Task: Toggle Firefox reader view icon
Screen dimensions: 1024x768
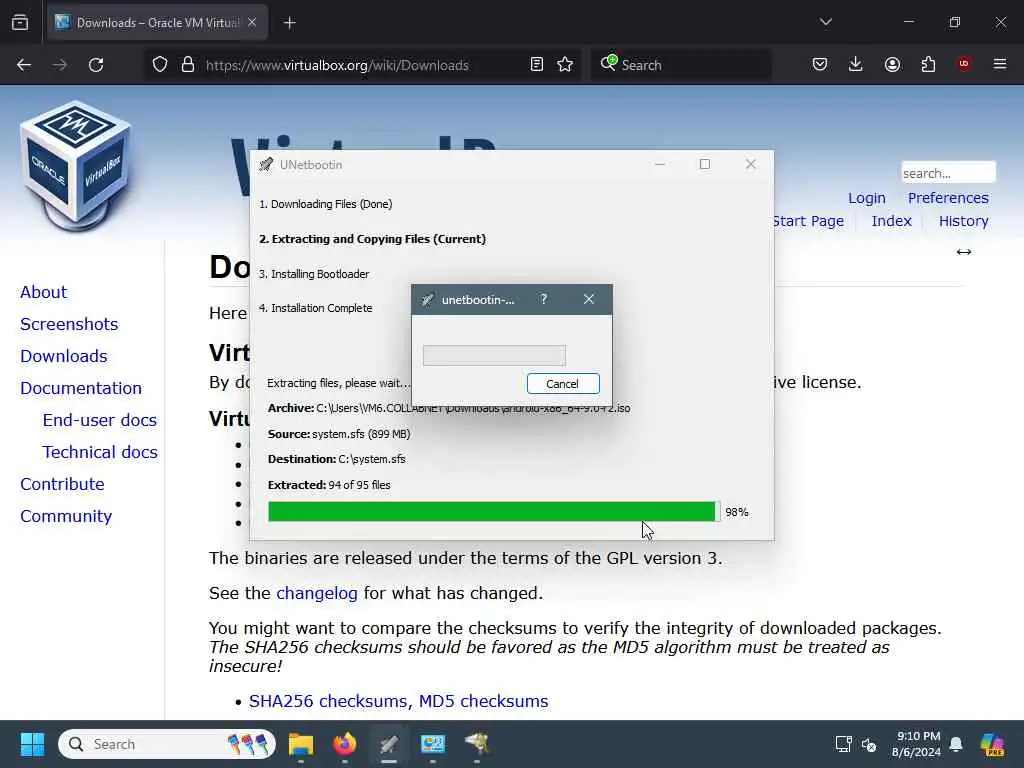Action: coord(537,65)
